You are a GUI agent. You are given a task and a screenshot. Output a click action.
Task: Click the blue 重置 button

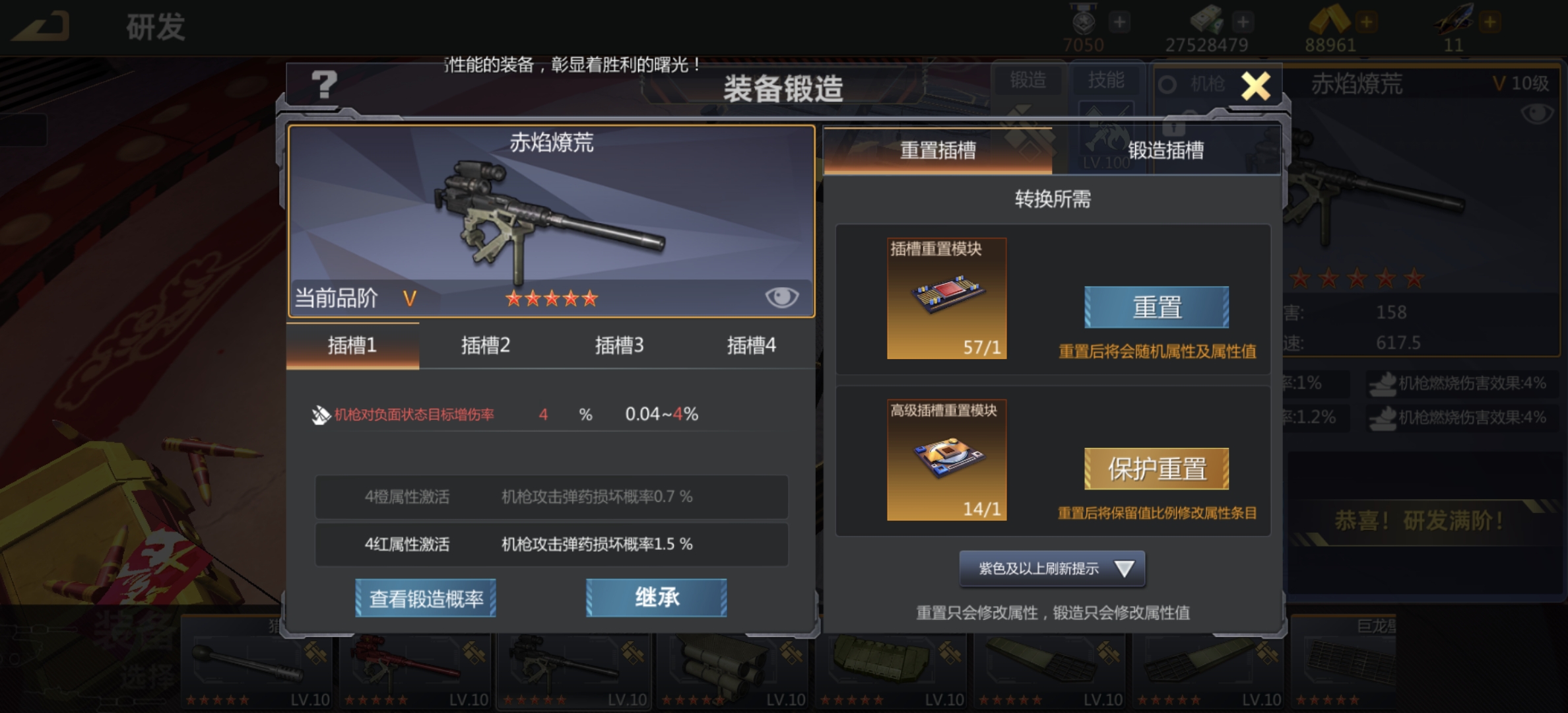pyautogui.click(x=1157, y=307)
